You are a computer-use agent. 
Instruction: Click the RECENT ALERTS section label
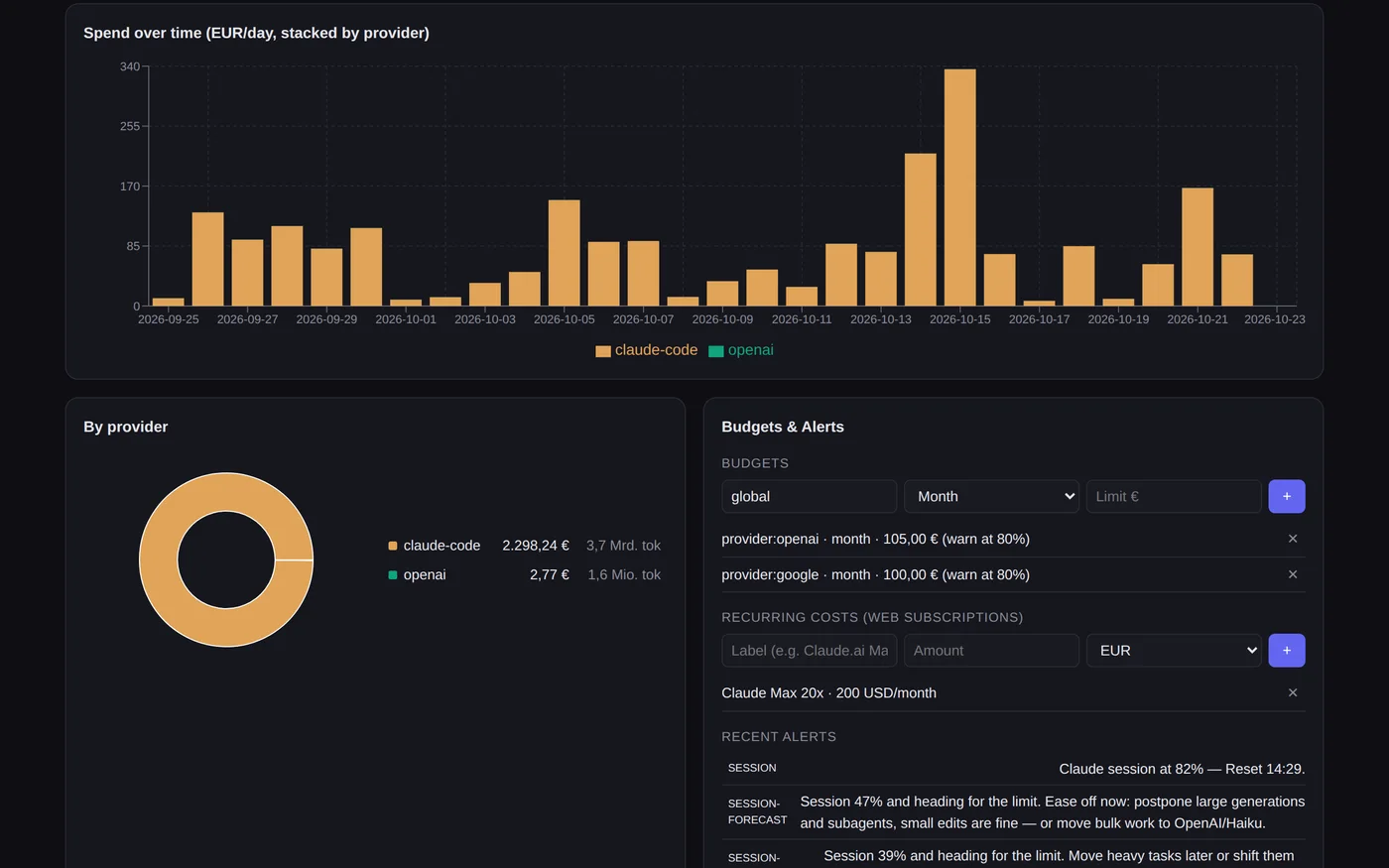[779, 737]
